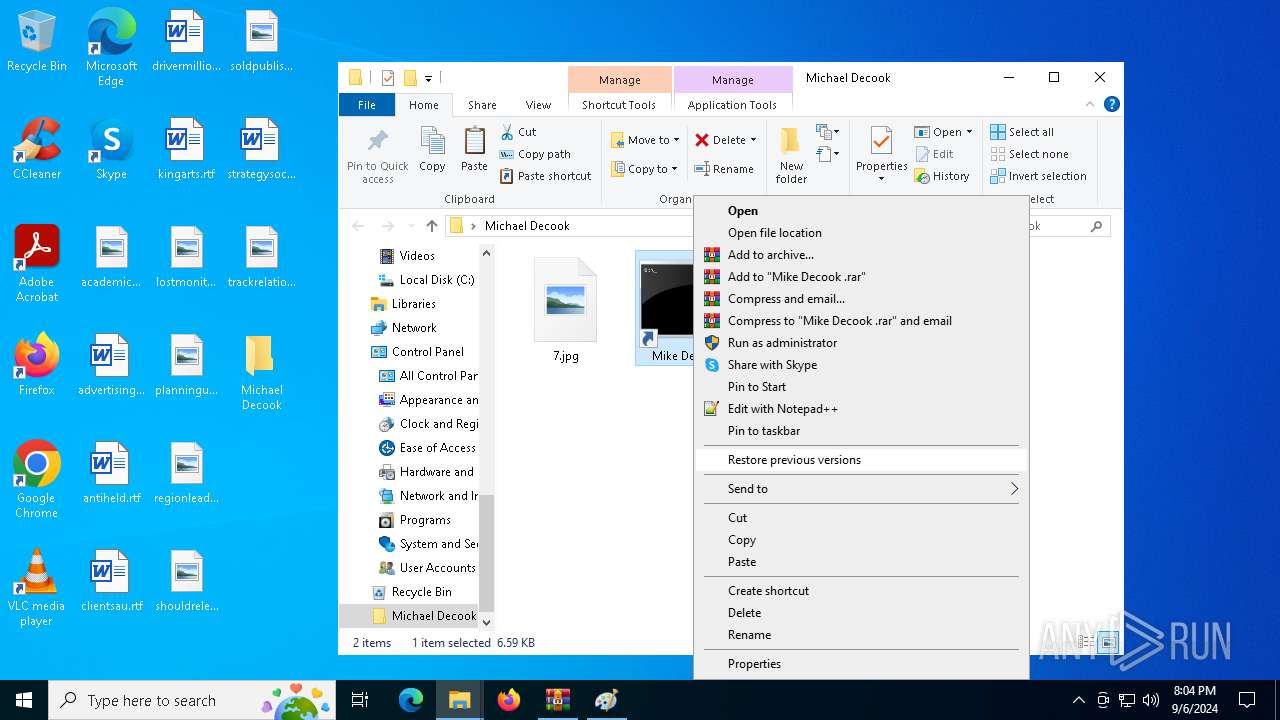The height and width of the screenshot is (720, 1280).
Task: Expand the Send to submenu
Action: tap(861, 489)
